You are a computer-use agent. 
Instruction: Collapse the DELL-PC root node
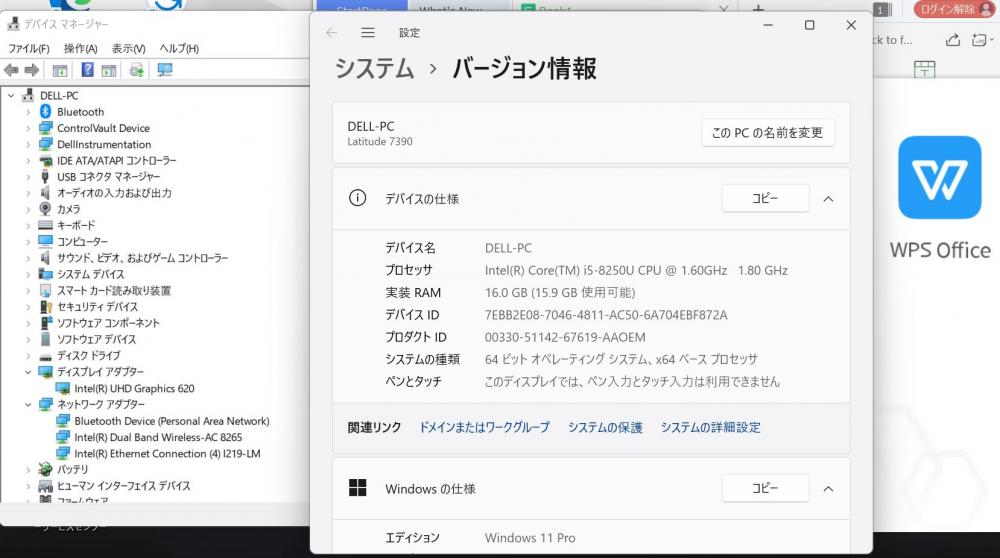tap(11, 96)
